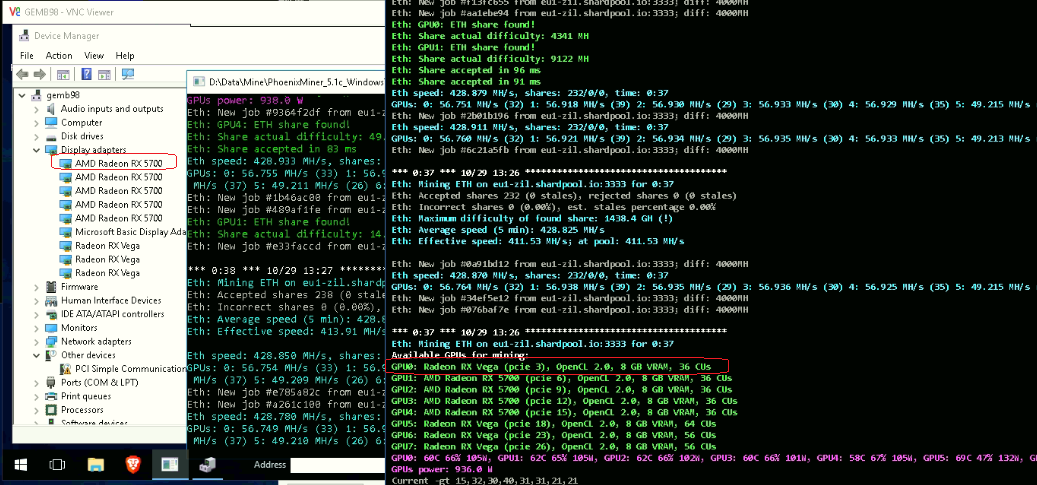Click the Print queues printer icon
The width and height of the screenshot is (1037, 485).
pyautogui.click(x=52, y=396)
